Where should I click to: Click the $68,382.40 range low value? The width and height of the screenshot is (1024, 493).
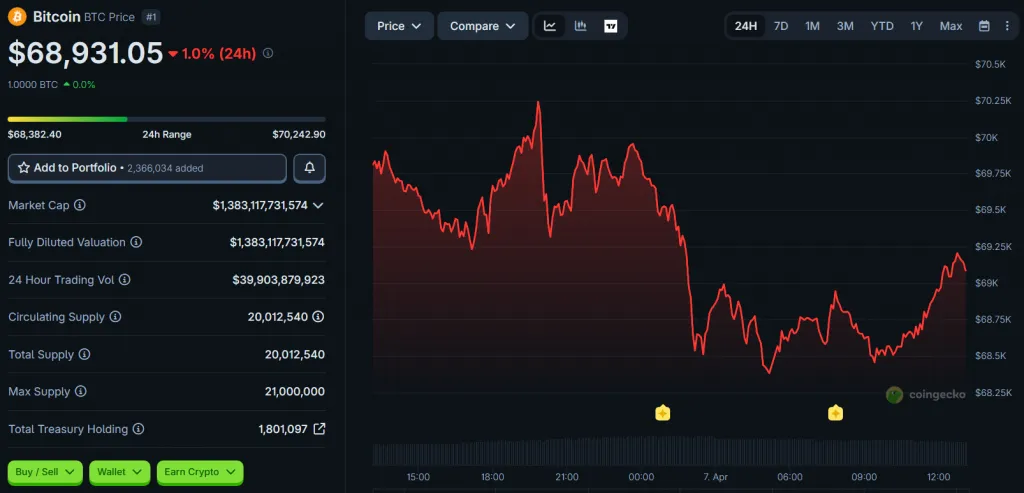[35, 135]
